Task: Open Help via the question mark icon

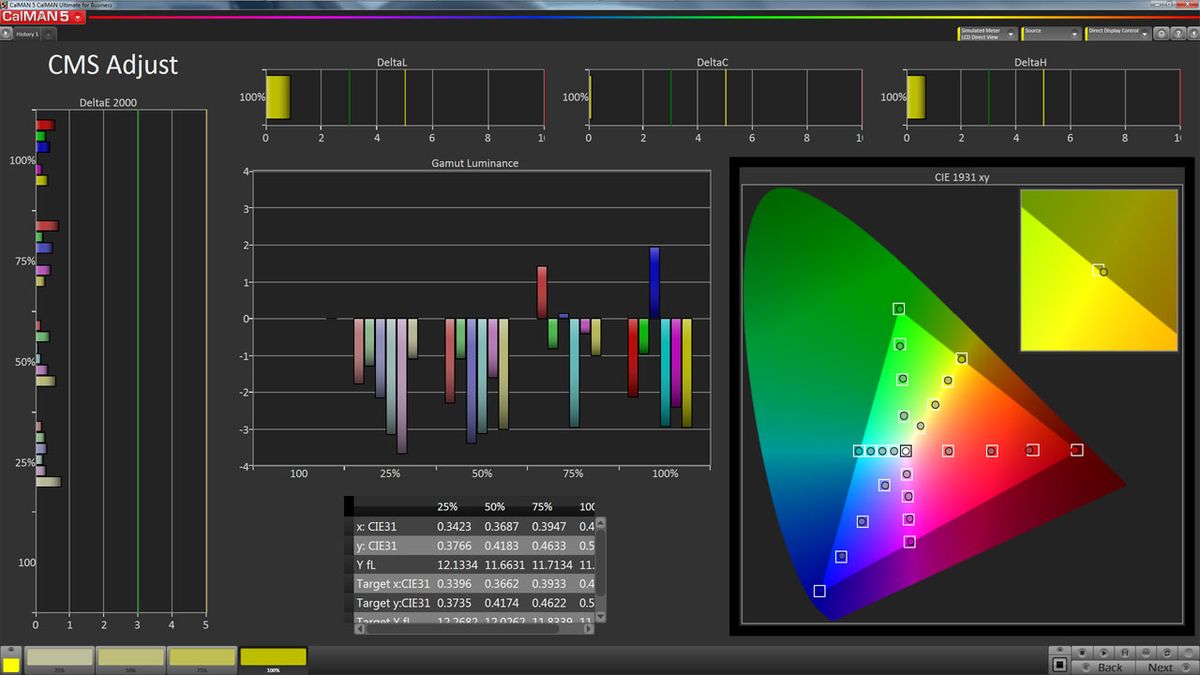Action: (x=1178, y=33)
